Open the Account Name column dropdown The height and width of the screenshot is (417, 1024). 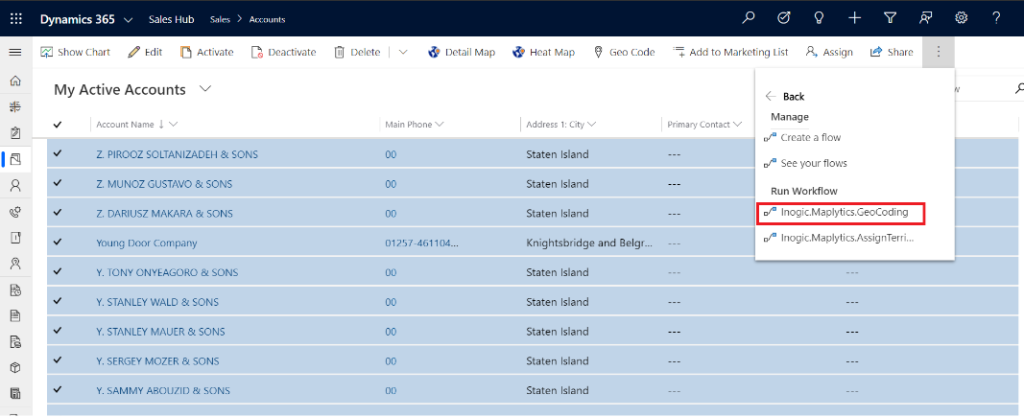[173, 124]
